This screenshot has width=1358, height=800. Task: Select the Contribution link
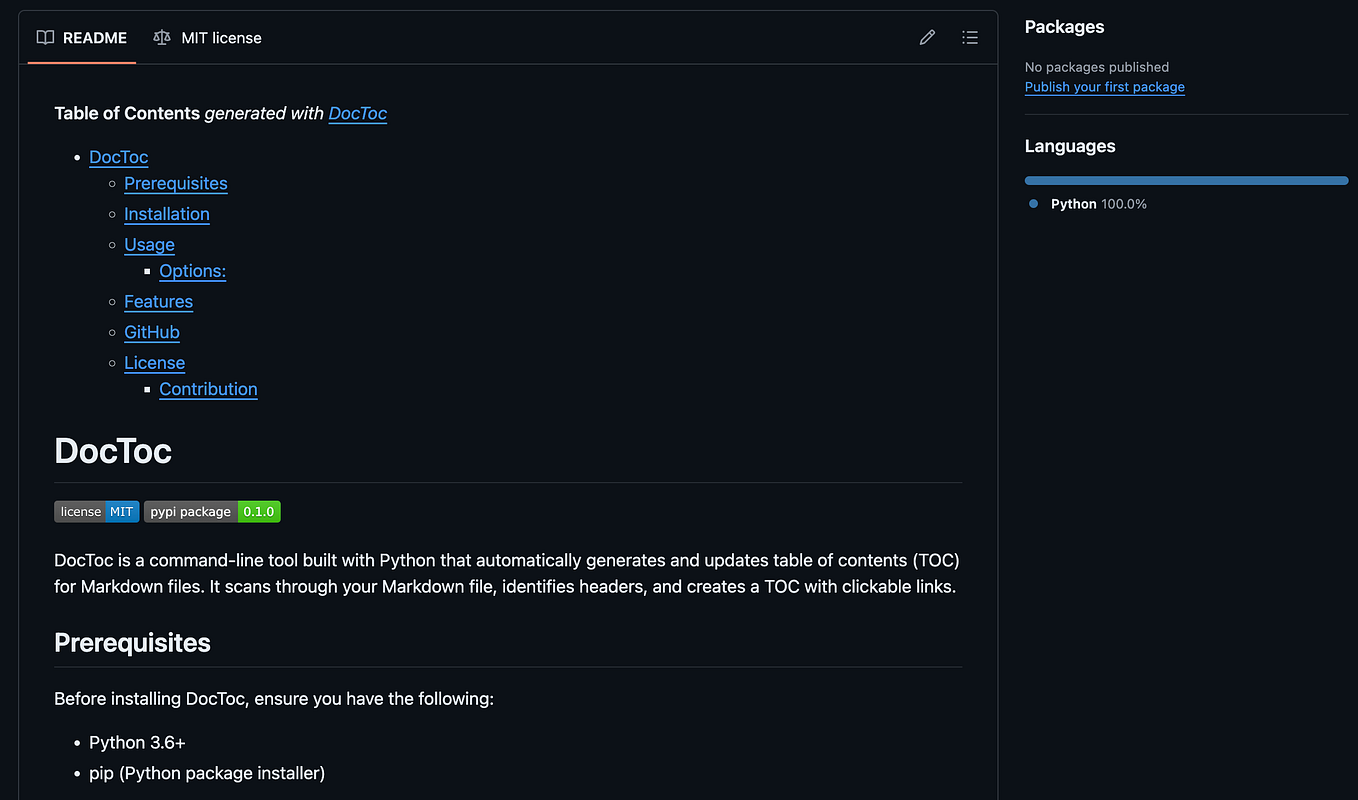(208, 389)
